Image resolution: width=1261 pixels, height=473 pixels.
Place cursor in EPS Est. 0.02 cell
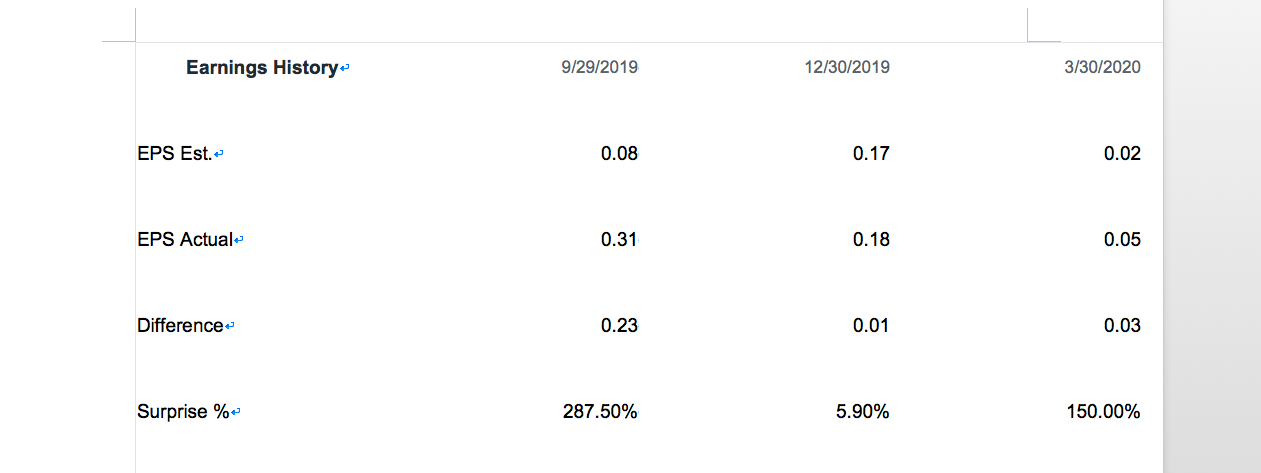coord(1122,154)
